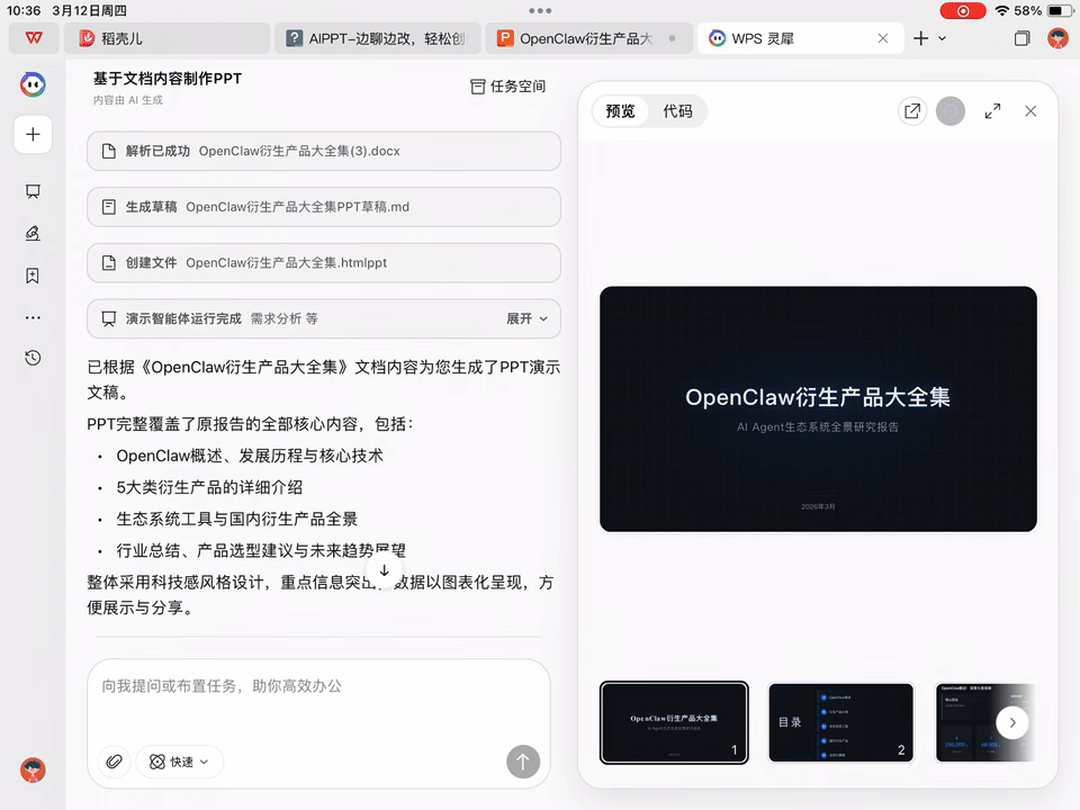Send the message with the up arrow button

click(x=523, y=762)
